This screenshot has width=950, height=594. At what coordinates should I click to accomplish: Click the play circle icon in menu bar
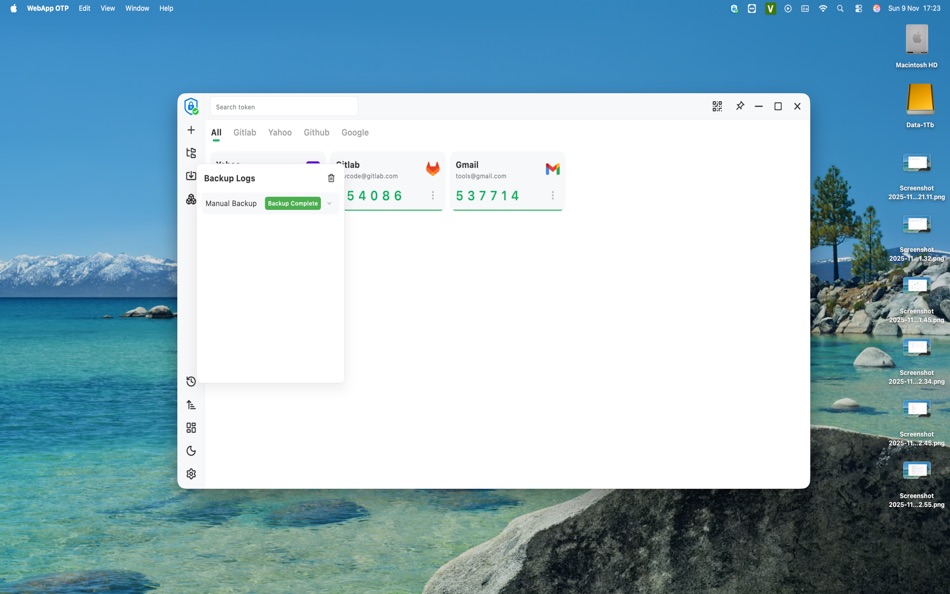click(788, 8)
